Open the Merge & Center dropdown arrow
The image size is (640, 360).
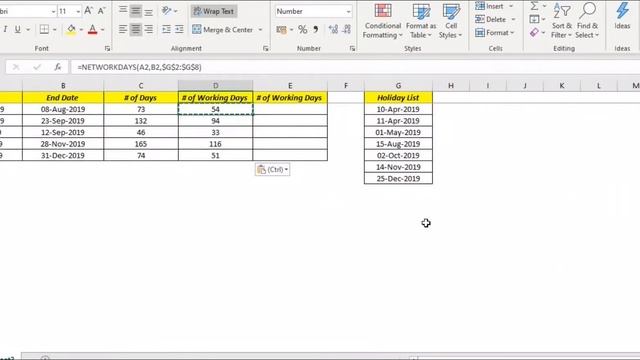point(260,29)
